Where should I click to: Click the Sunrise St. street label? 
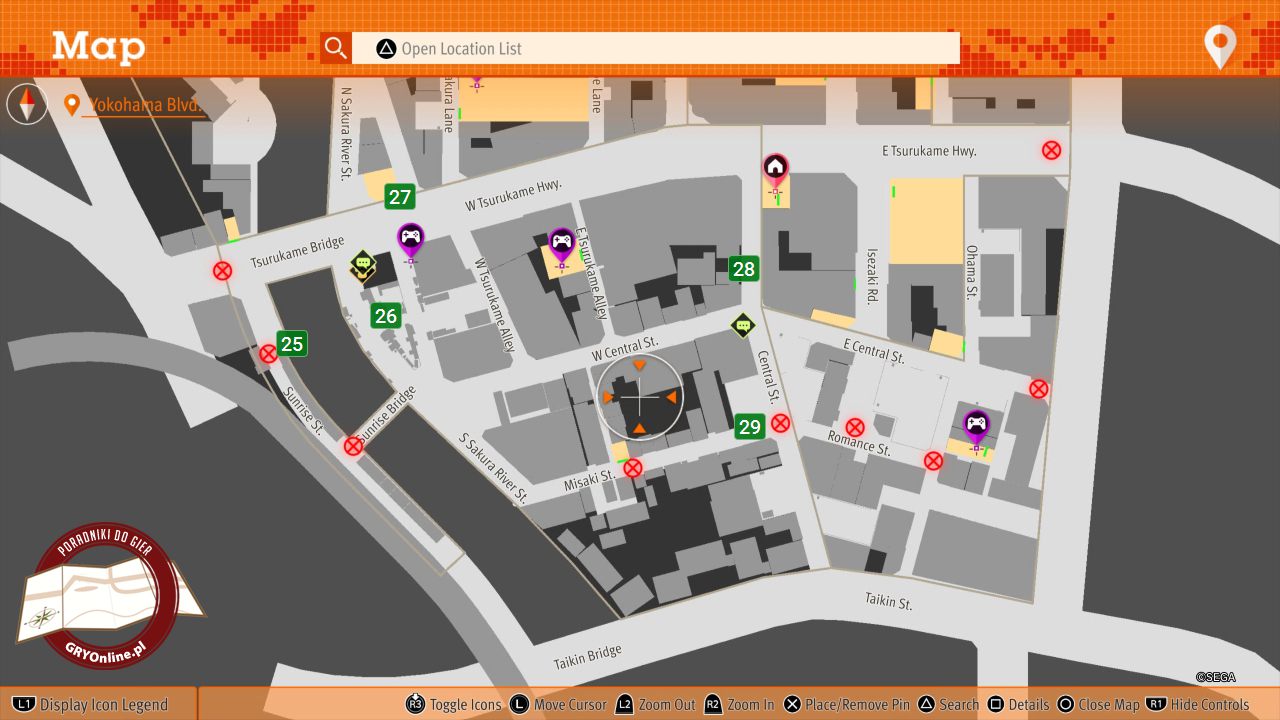coord(305,411)
